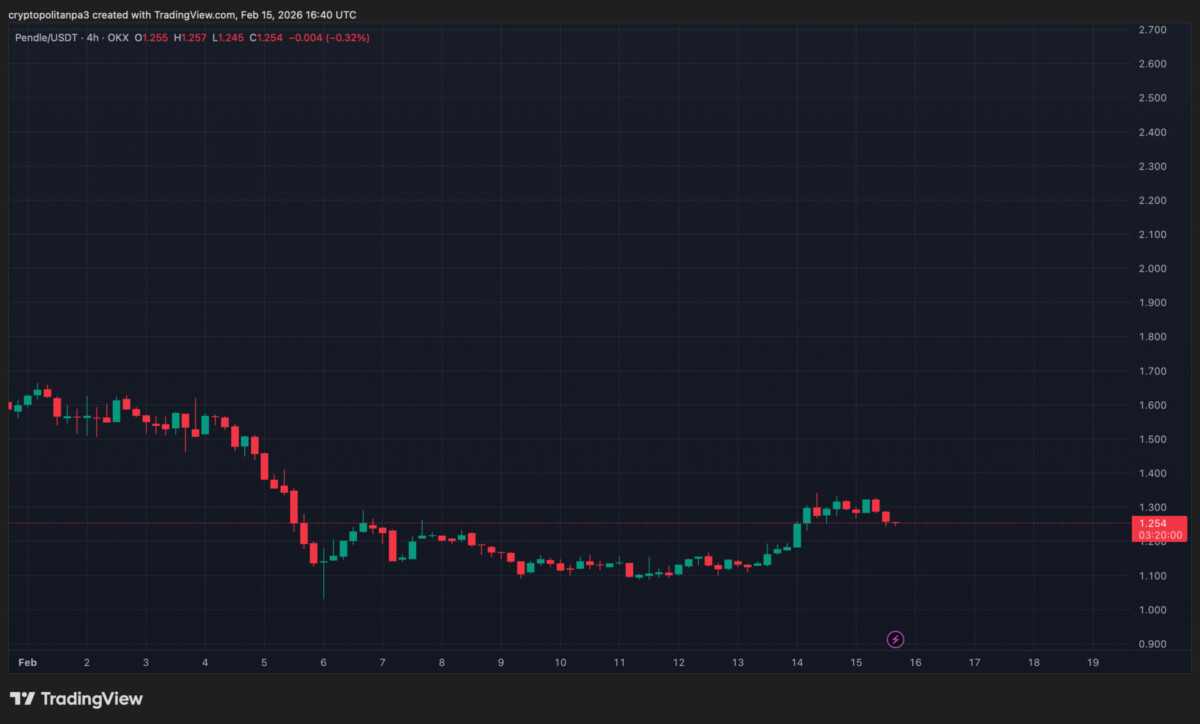Click the cryptopolitanpa3 created with TradingView.com header

pos(182,15)
